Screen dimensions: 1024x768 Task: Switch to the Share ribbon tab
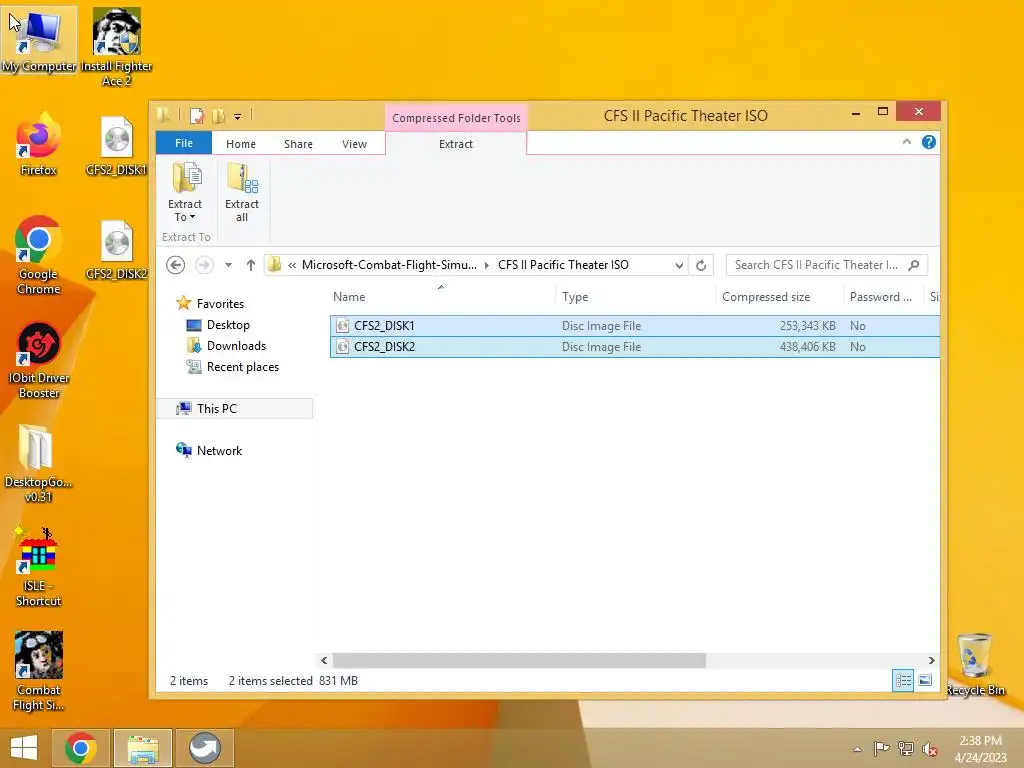pos(298,144)
